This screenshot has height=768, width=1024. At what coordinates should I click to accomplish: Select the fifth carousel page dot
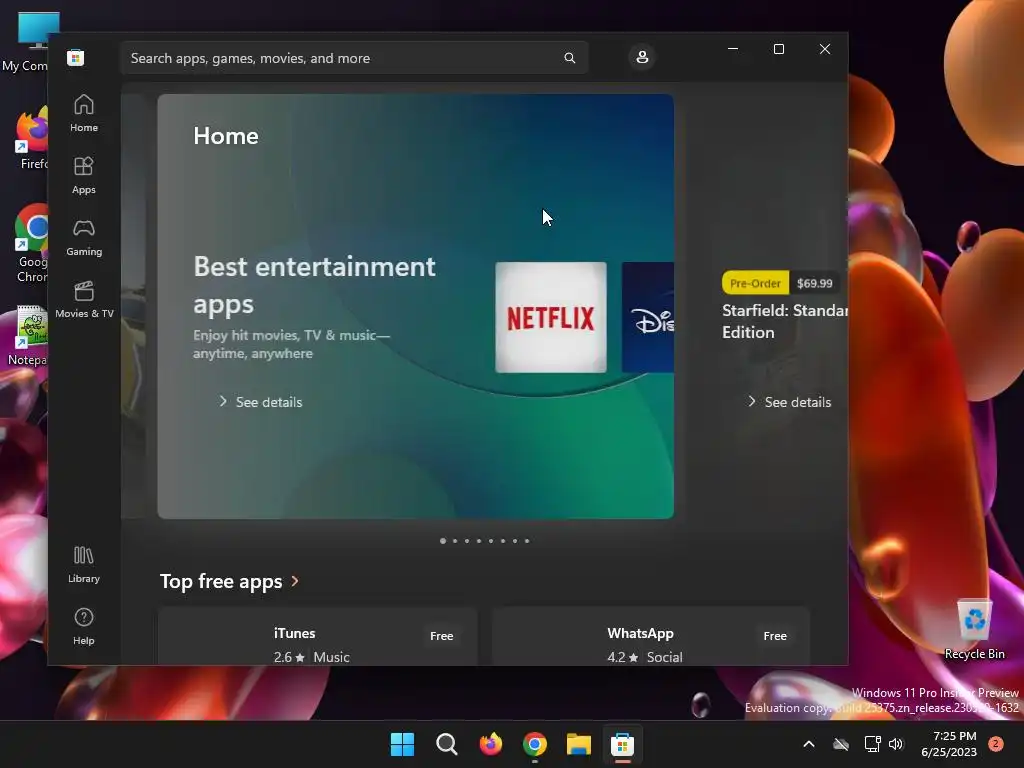coord(491,541)
